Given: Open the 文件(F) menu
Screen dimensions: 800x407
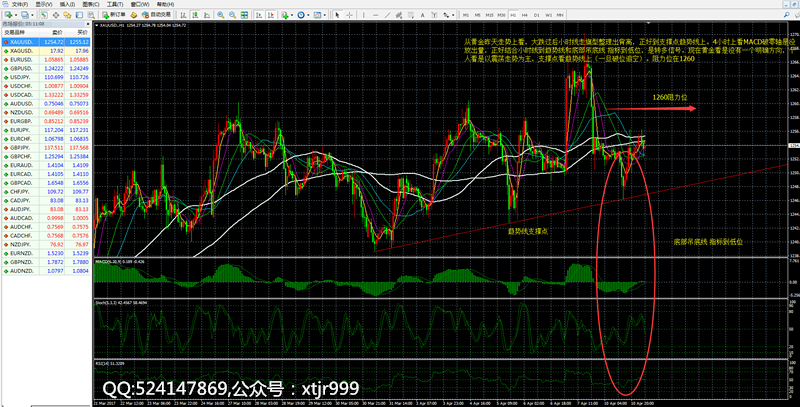Looking at the screenshot, I should tap(20, 4).
